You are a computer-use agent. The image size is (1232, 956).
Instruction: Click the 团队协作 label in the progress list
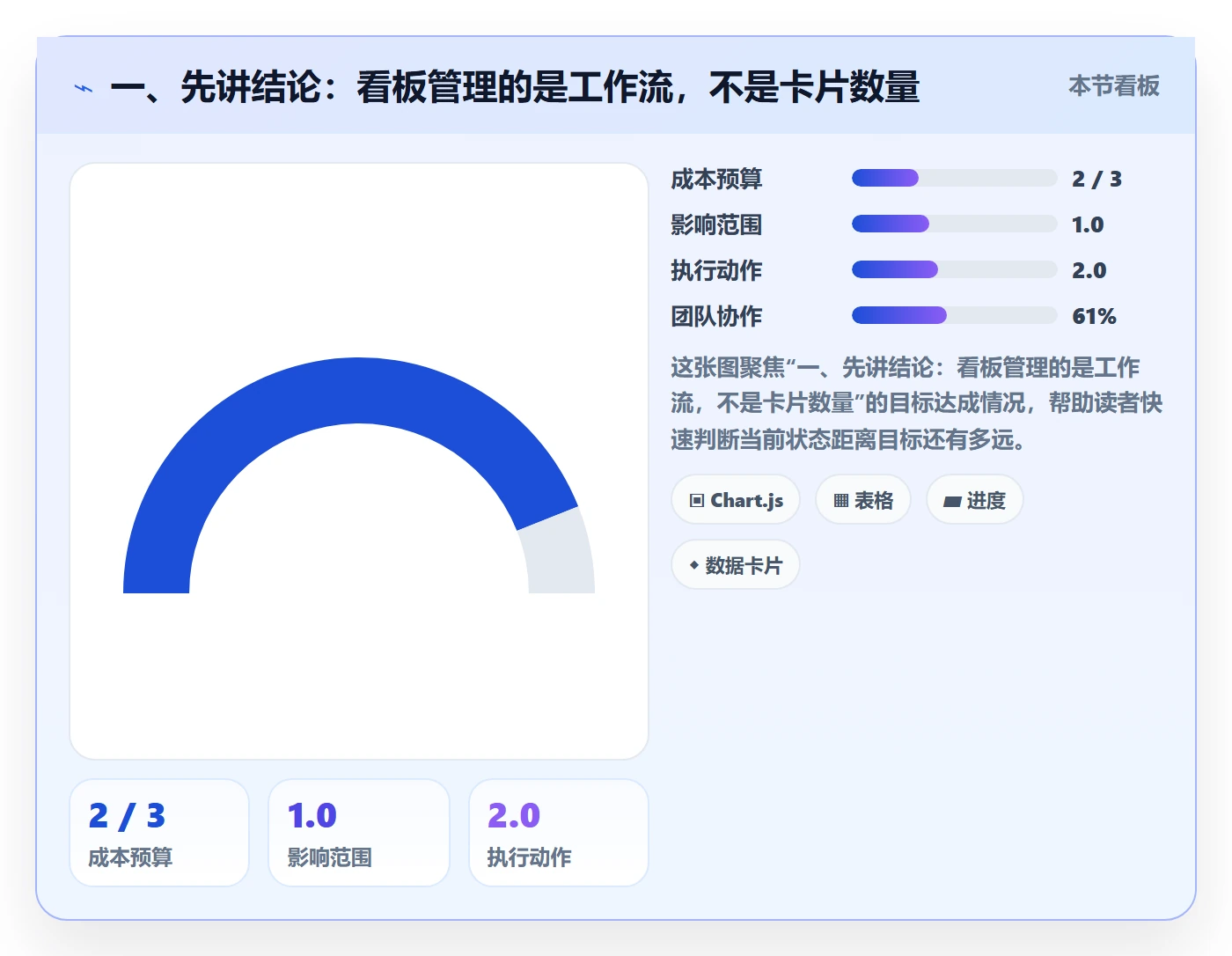click(x=716, y=316)
